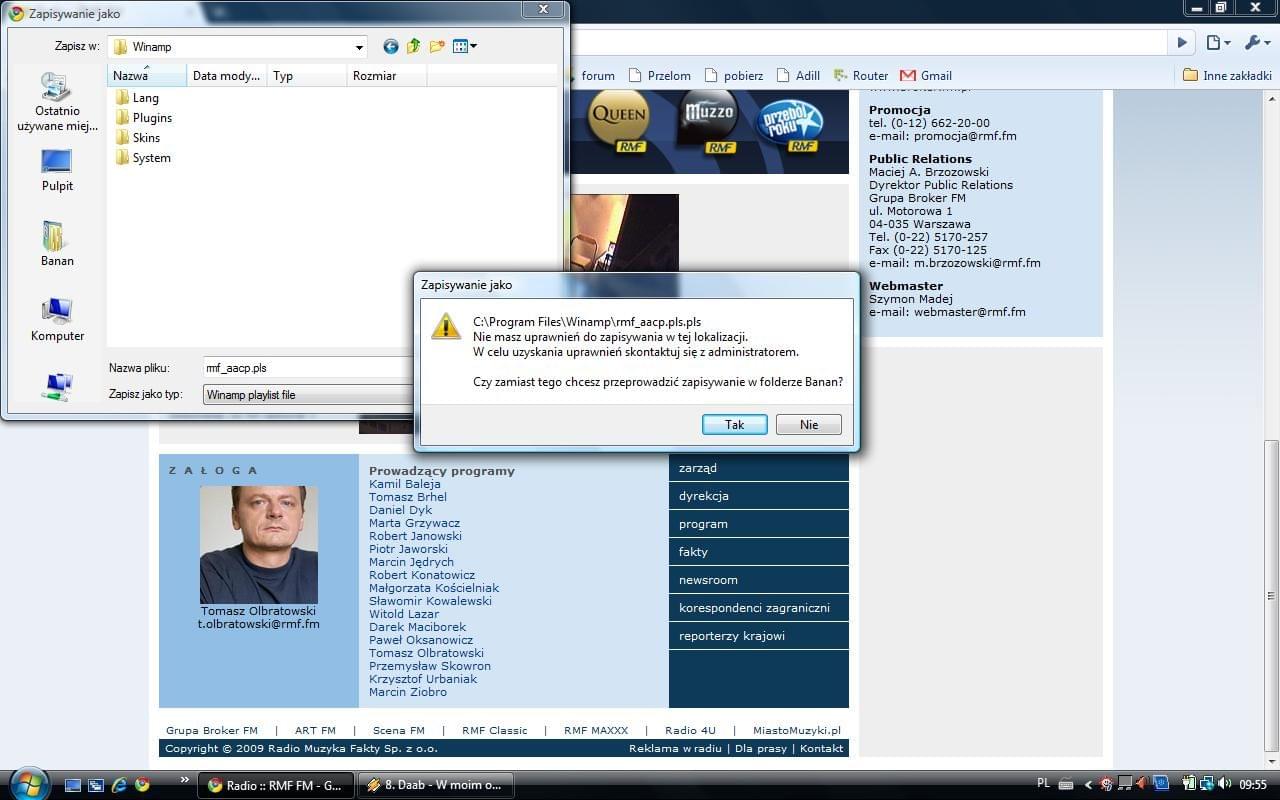The image size is (1280, 800).
Task: Select Komputer in places sidebar
Action: (x=57, y=320)
